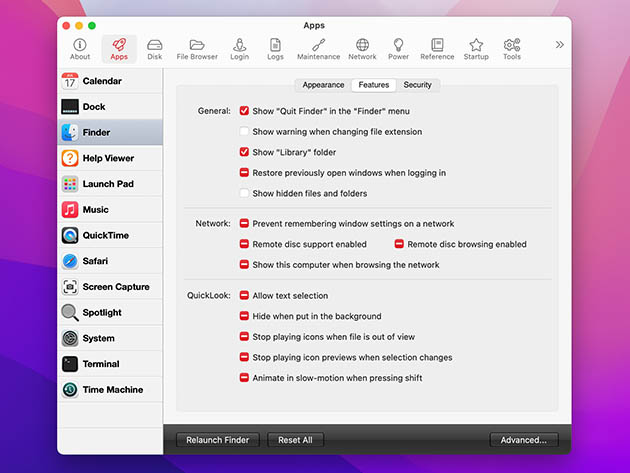This screenshot has width=630, height=473.
Task: Click the Relaunch Finder button
Action: tap(218, 440)
